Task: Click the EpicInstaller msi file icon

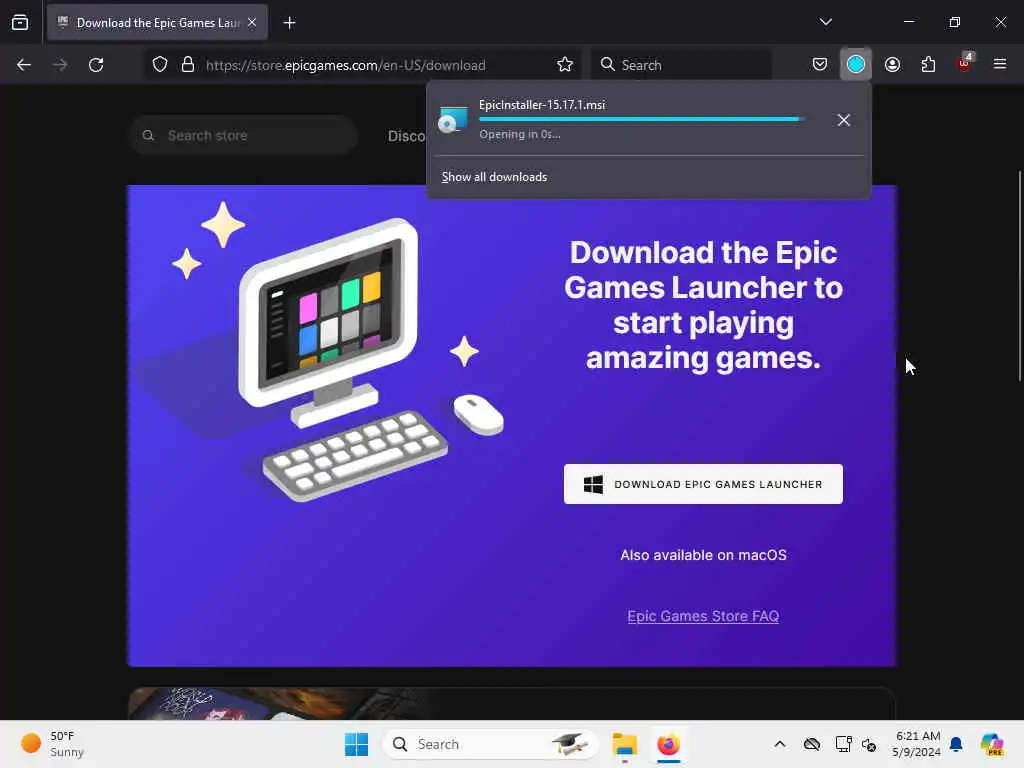Action: [x=453, y=120]
